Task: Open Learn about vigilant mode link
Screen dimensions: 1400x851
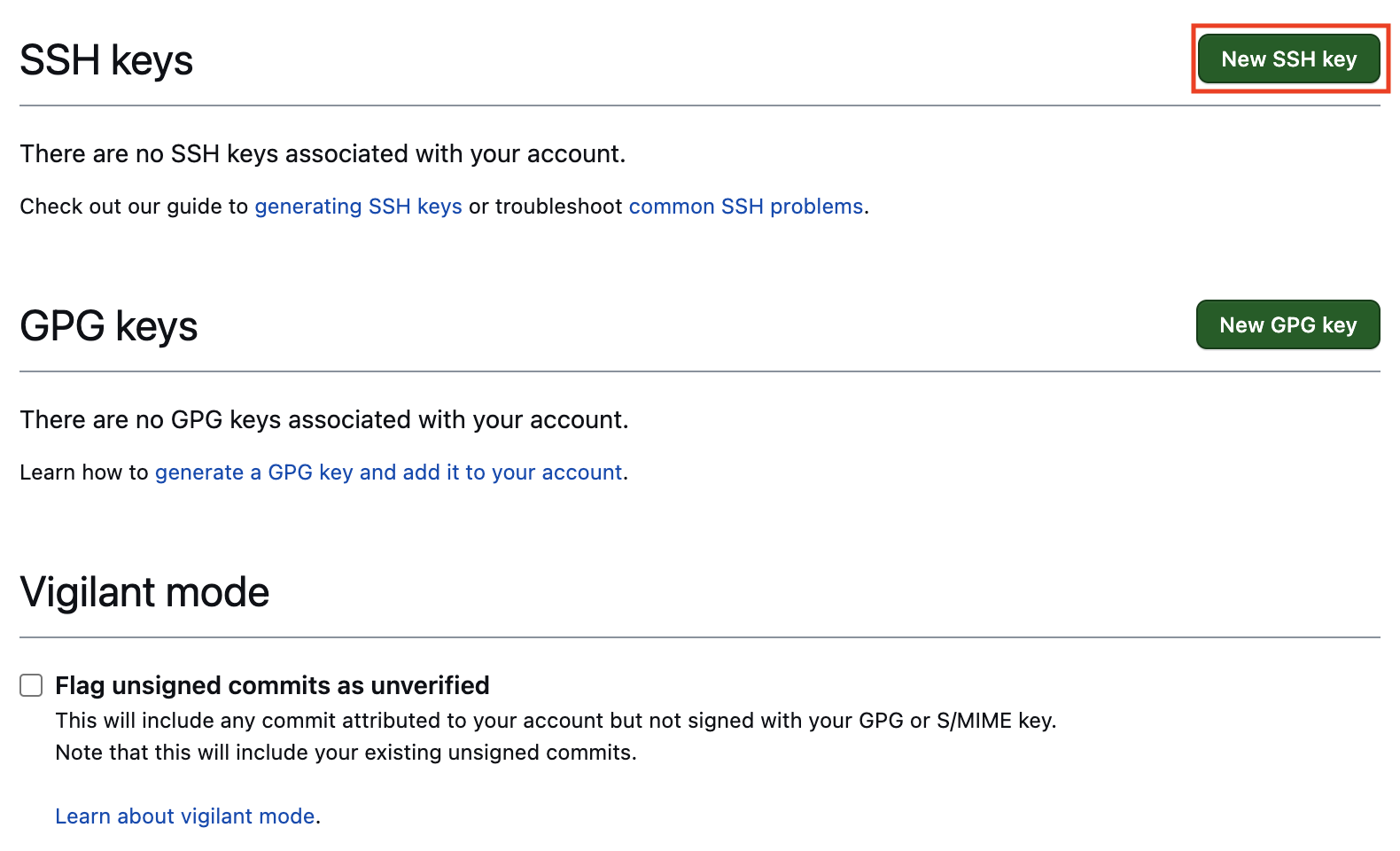Action: [x=185, y=816]
